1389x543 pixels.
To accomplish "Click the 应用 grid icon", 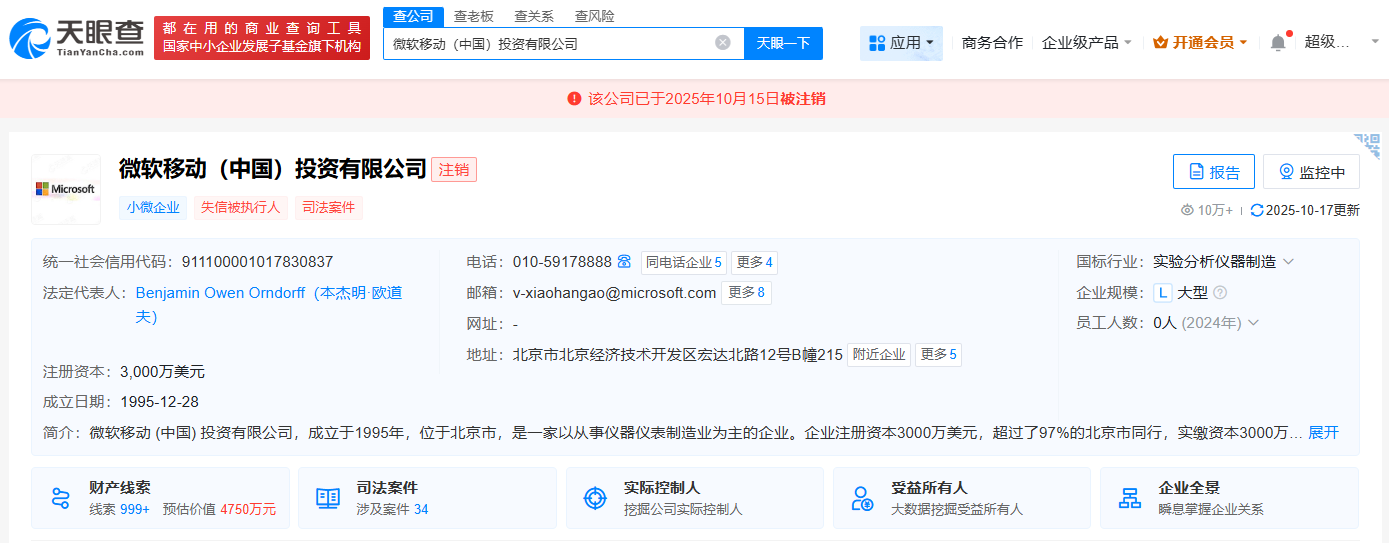I will 877,43.
